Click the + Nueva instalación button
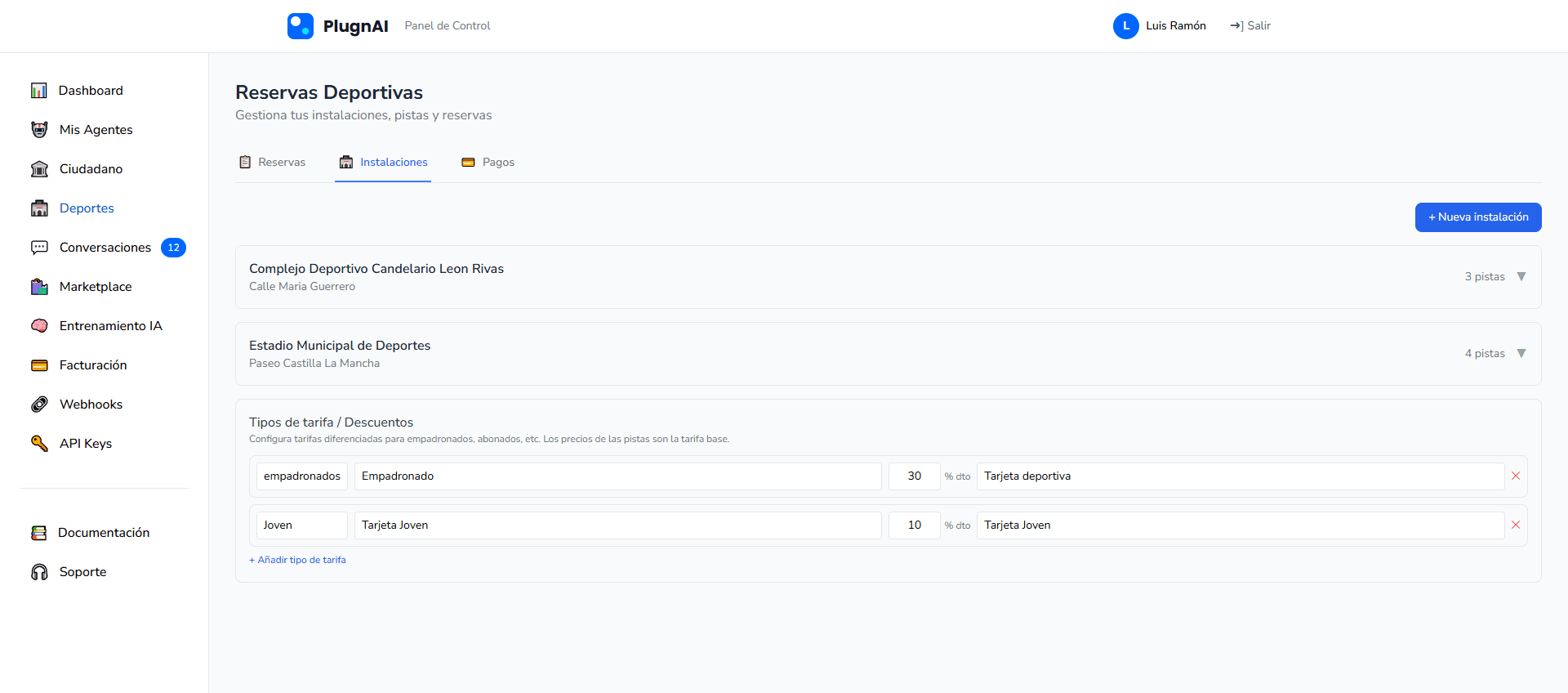 coord(1478,217)
